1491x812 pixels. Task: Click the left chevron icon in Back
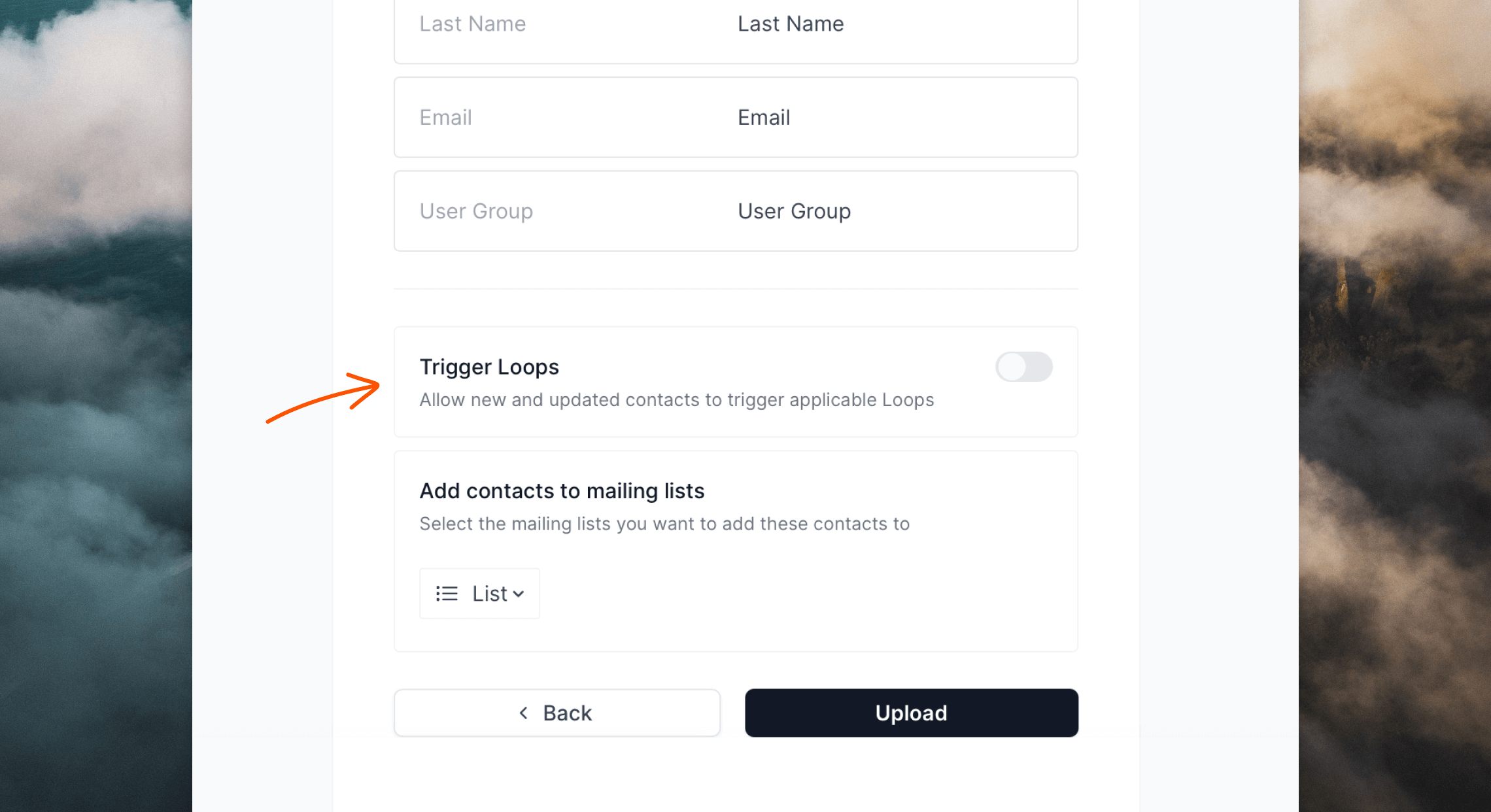(x=523, y=713)
